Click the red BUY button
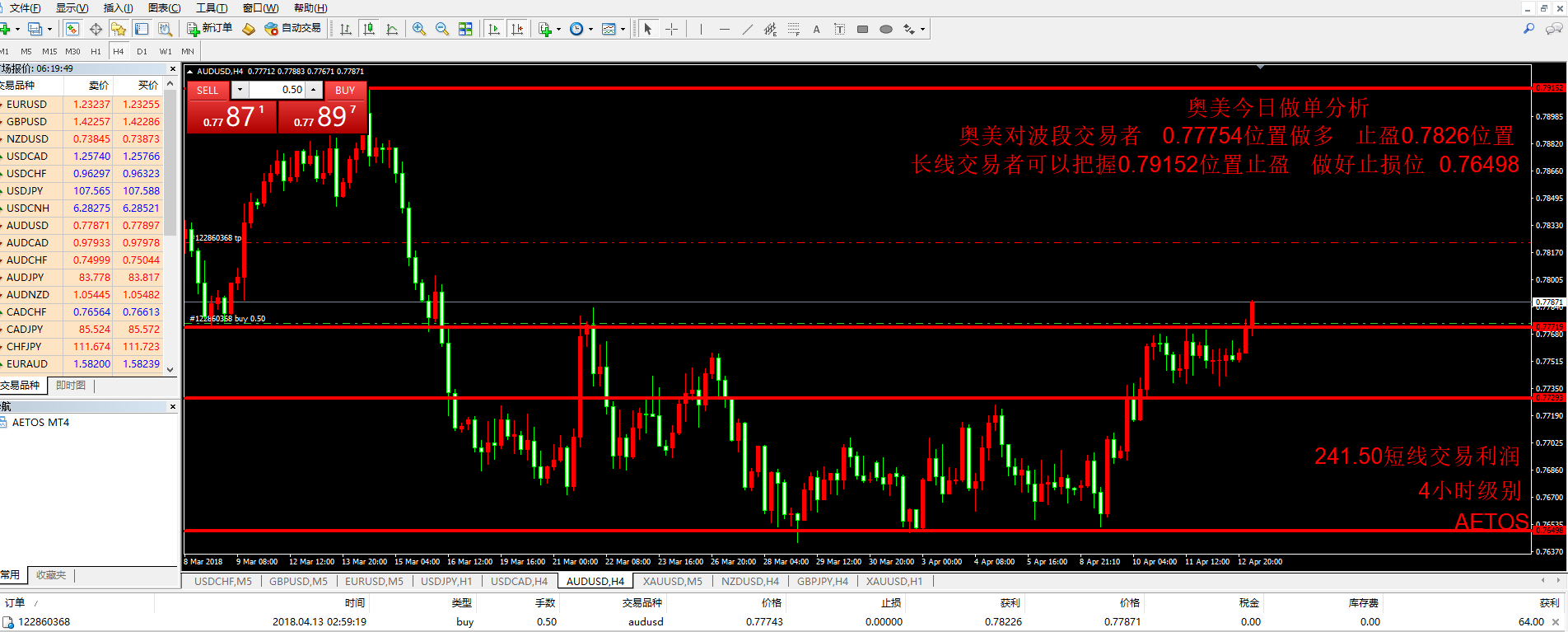 pyautogui.click(x=345, y=90)
